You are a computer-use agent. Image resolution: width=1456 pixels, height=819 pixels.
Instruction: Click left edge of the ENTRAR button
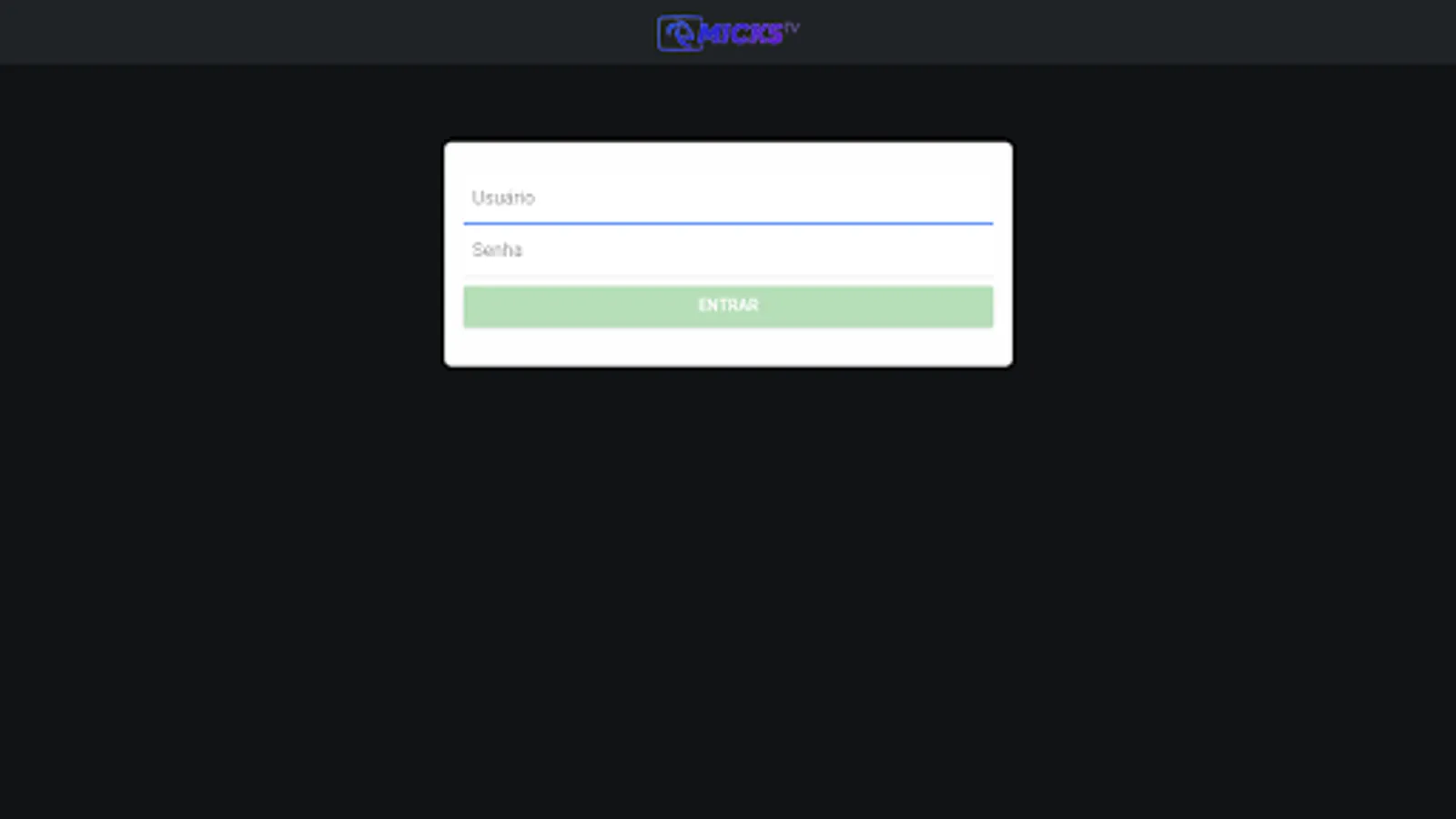point(470,306)
